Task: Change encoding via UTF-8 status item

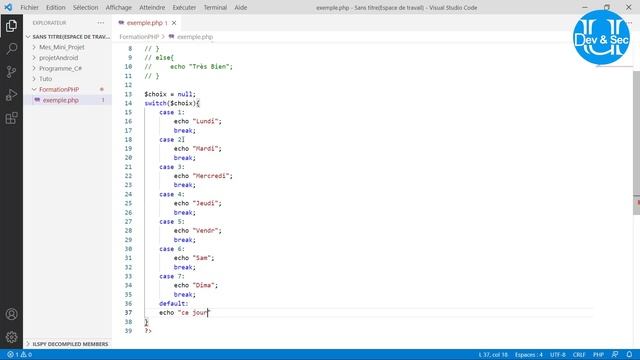Action: point(558,355)
